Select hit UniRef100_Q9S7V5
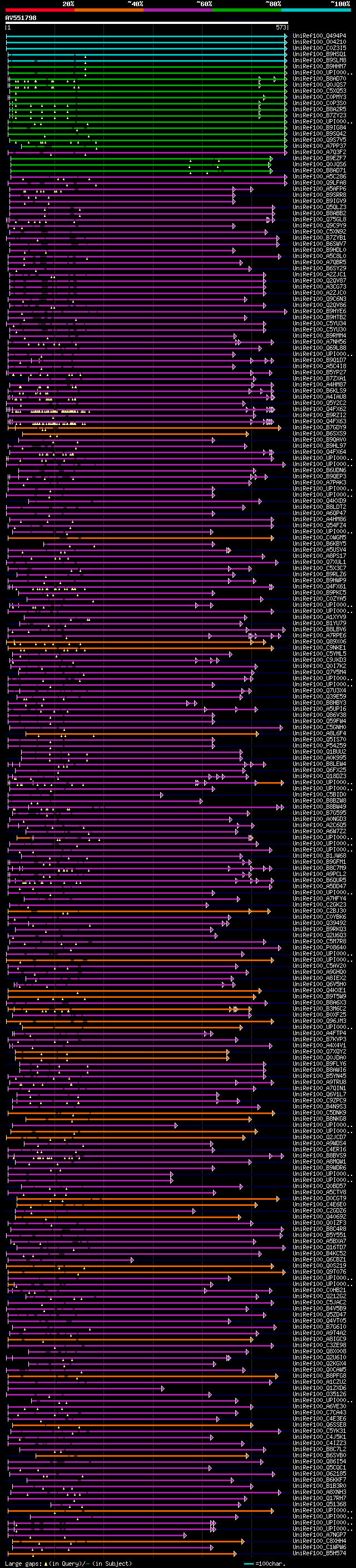356x1568 pixels. [319, 140]
